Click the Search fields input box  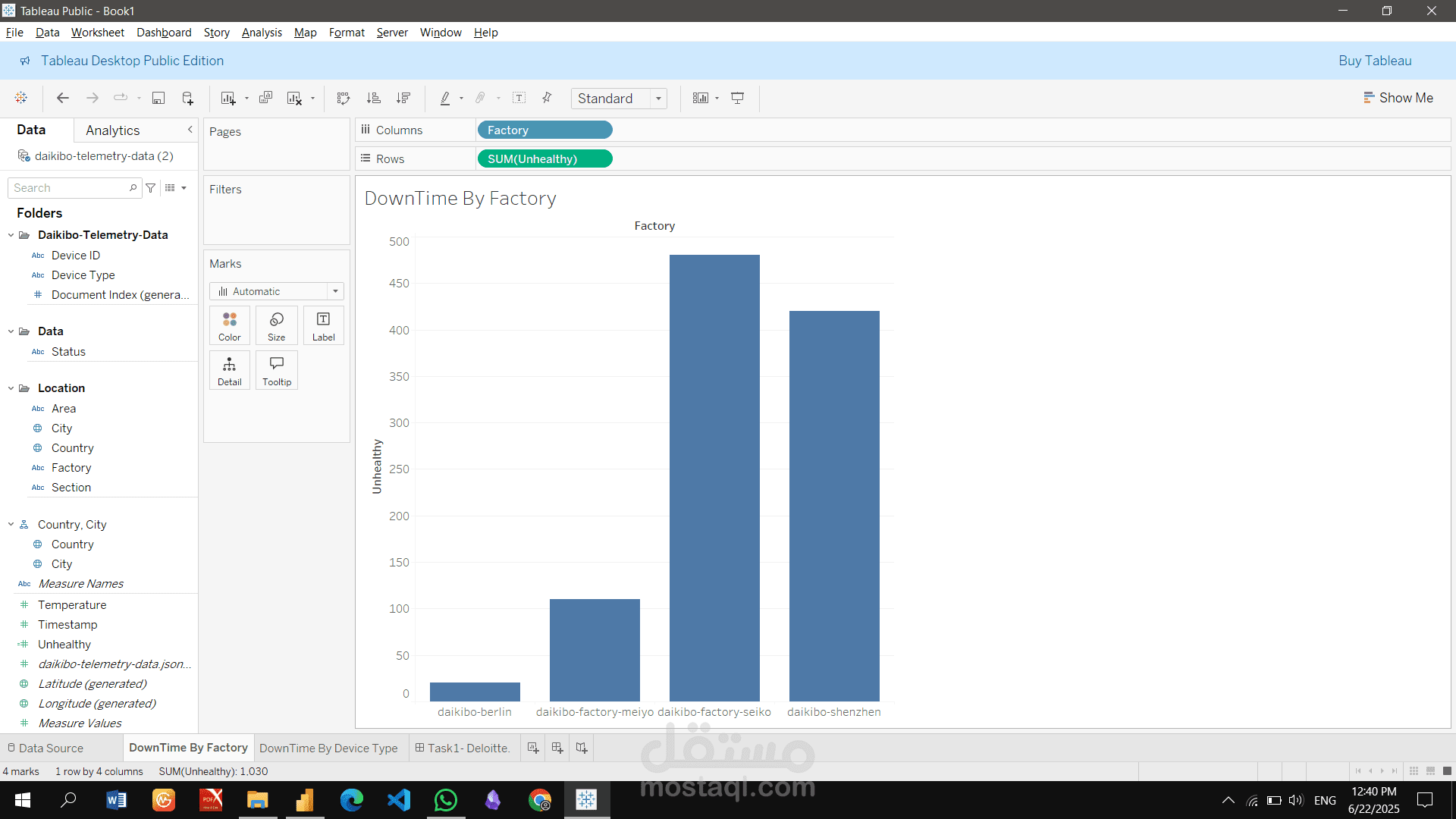(74, 188)
